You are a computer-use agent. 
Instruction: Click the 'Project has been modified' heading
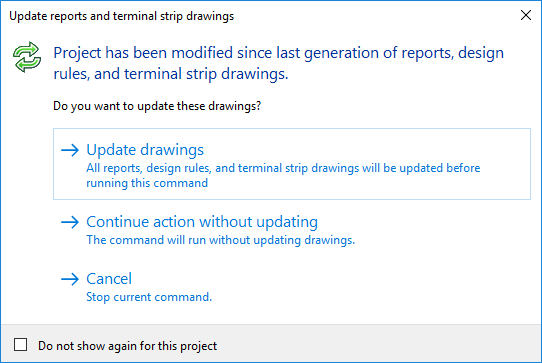pos(279,63)
